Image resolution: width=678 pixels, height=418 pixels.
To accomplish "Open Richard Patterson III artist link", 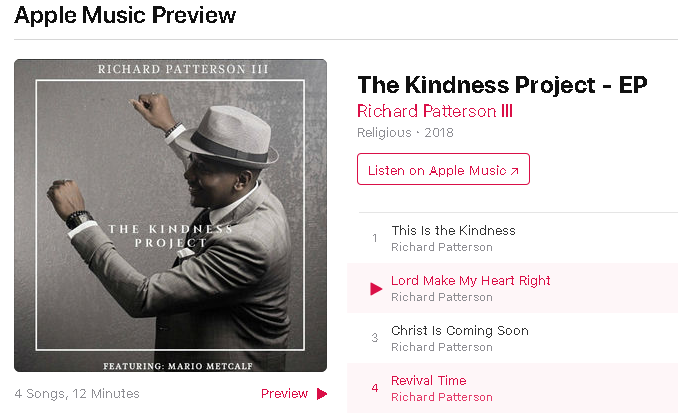I will click(435, 111).
